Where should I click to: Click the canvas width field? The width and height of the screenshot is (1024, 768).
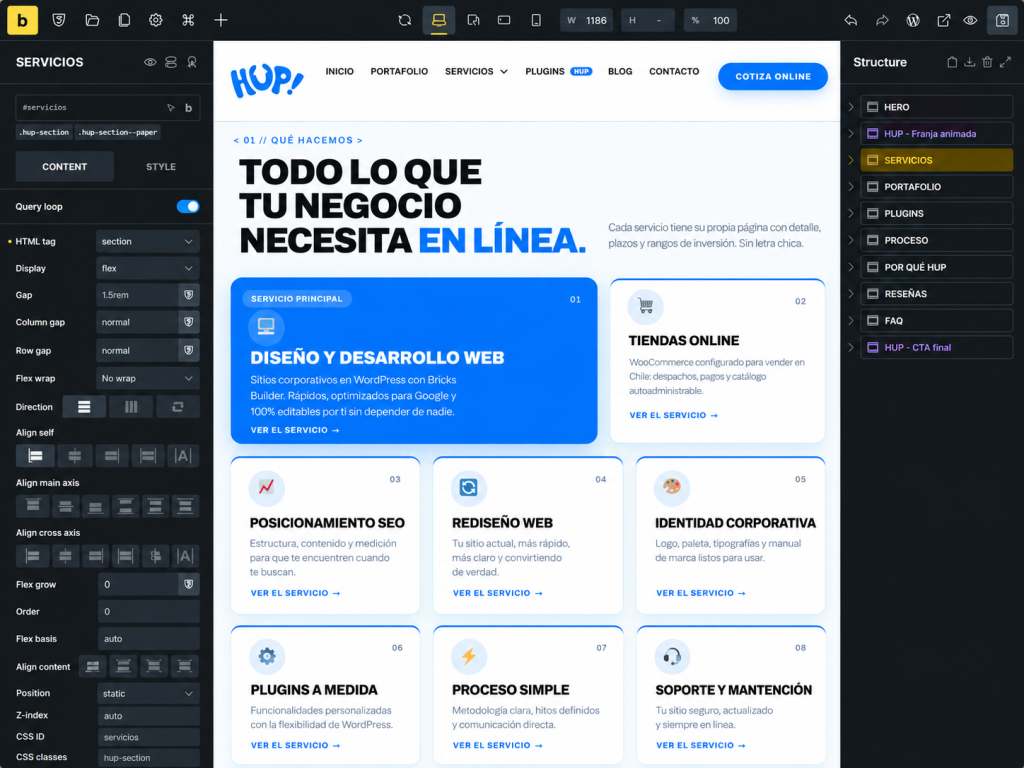point(586,20)
